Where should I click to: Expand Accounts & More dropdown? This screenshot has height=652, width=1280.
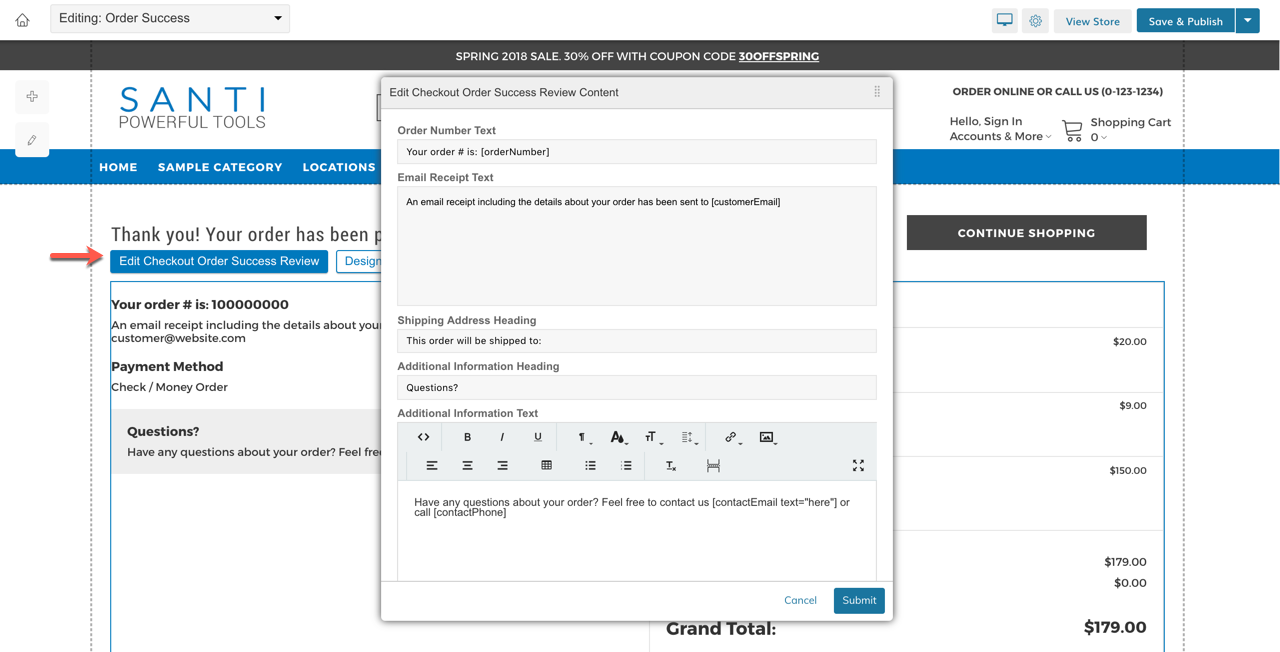(1000, 136)
